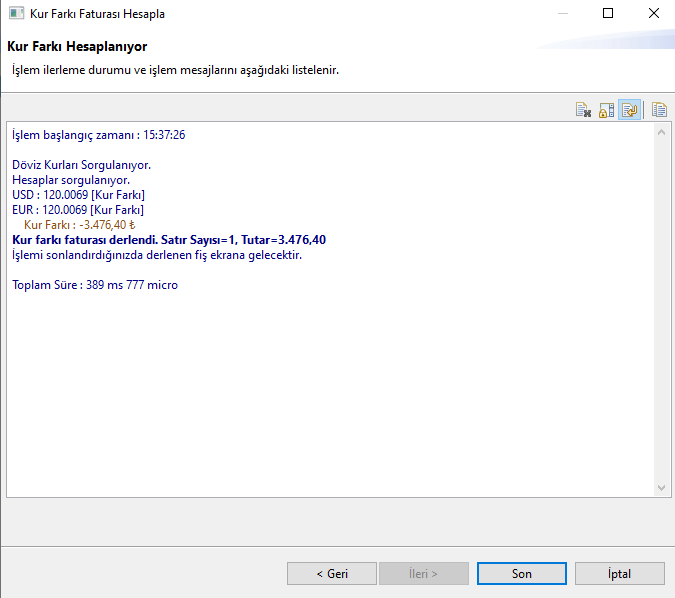
Task: Click the İleri button
Action: (x=423, y=574)
